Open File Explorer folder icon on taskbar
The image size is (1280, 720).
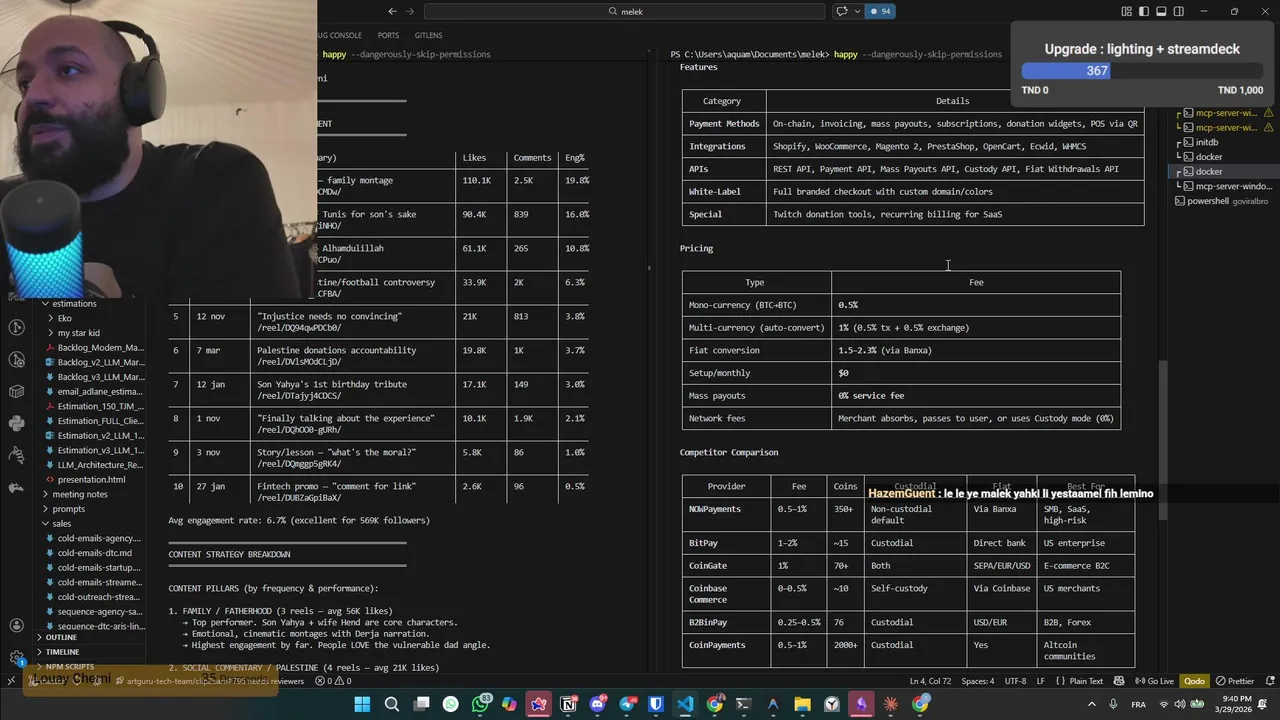click(x=802, y=704)
